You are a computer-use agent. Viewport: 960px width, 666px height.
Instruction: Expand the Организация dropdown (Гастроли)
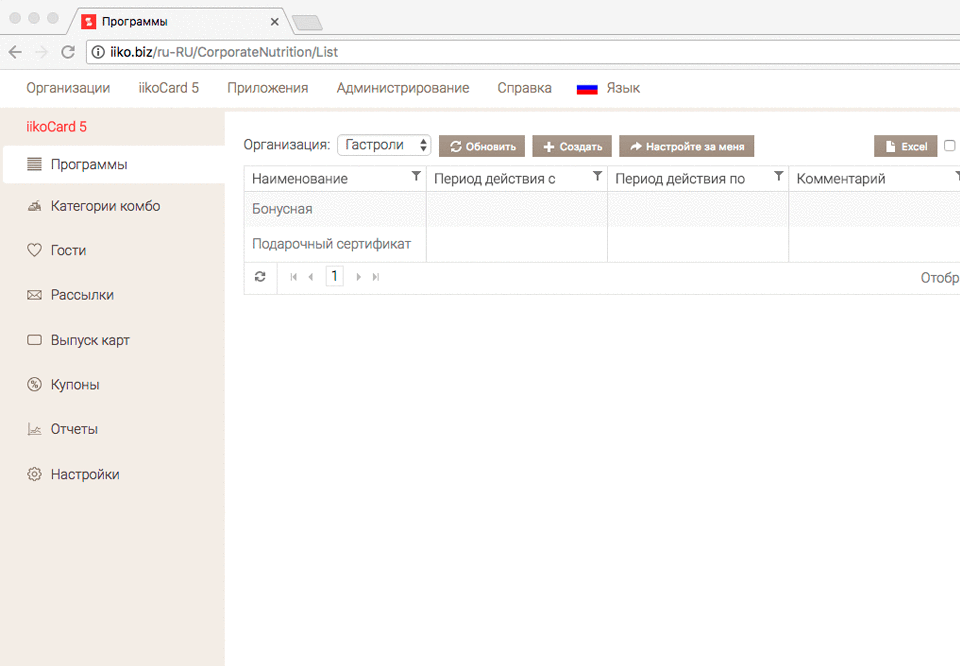coord(384,146)
